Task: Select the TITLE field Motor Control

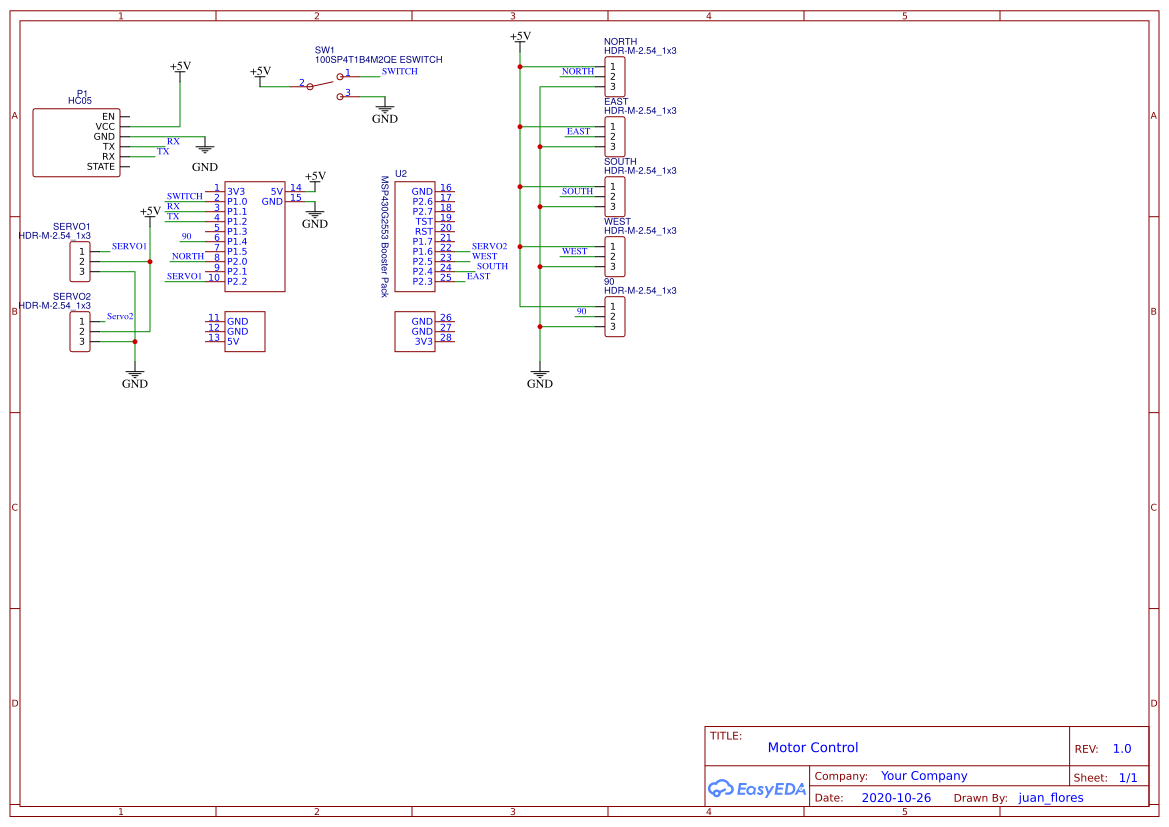Action: click(x=813, y=747)
